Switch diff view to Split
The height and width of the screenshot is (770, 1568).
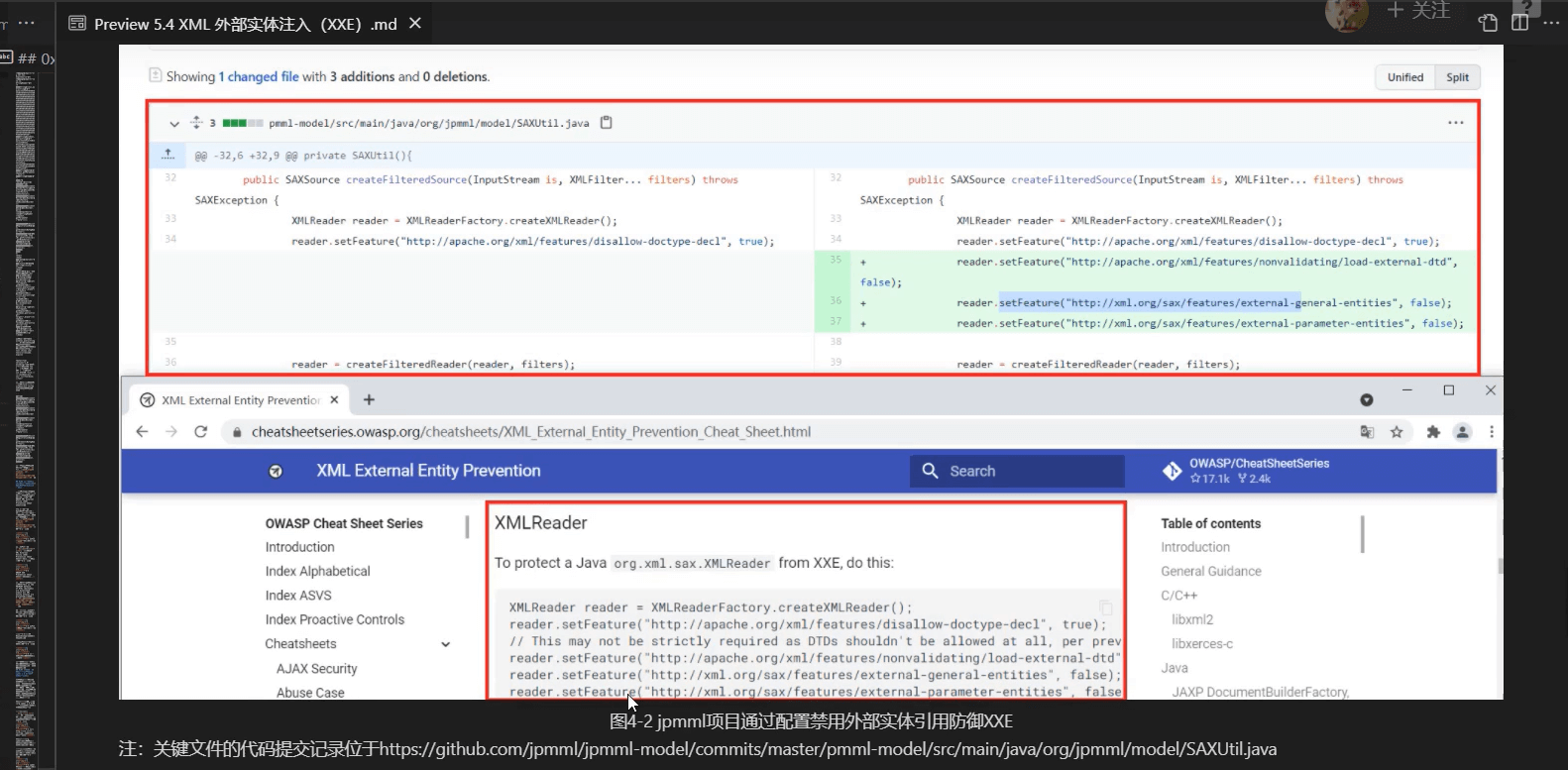tap(1457, 77)
